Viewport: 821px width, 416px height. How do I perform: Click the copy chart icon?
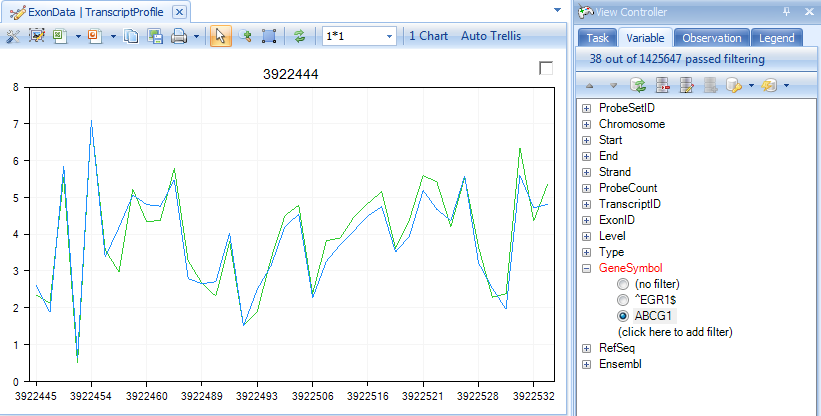point(131,36)
